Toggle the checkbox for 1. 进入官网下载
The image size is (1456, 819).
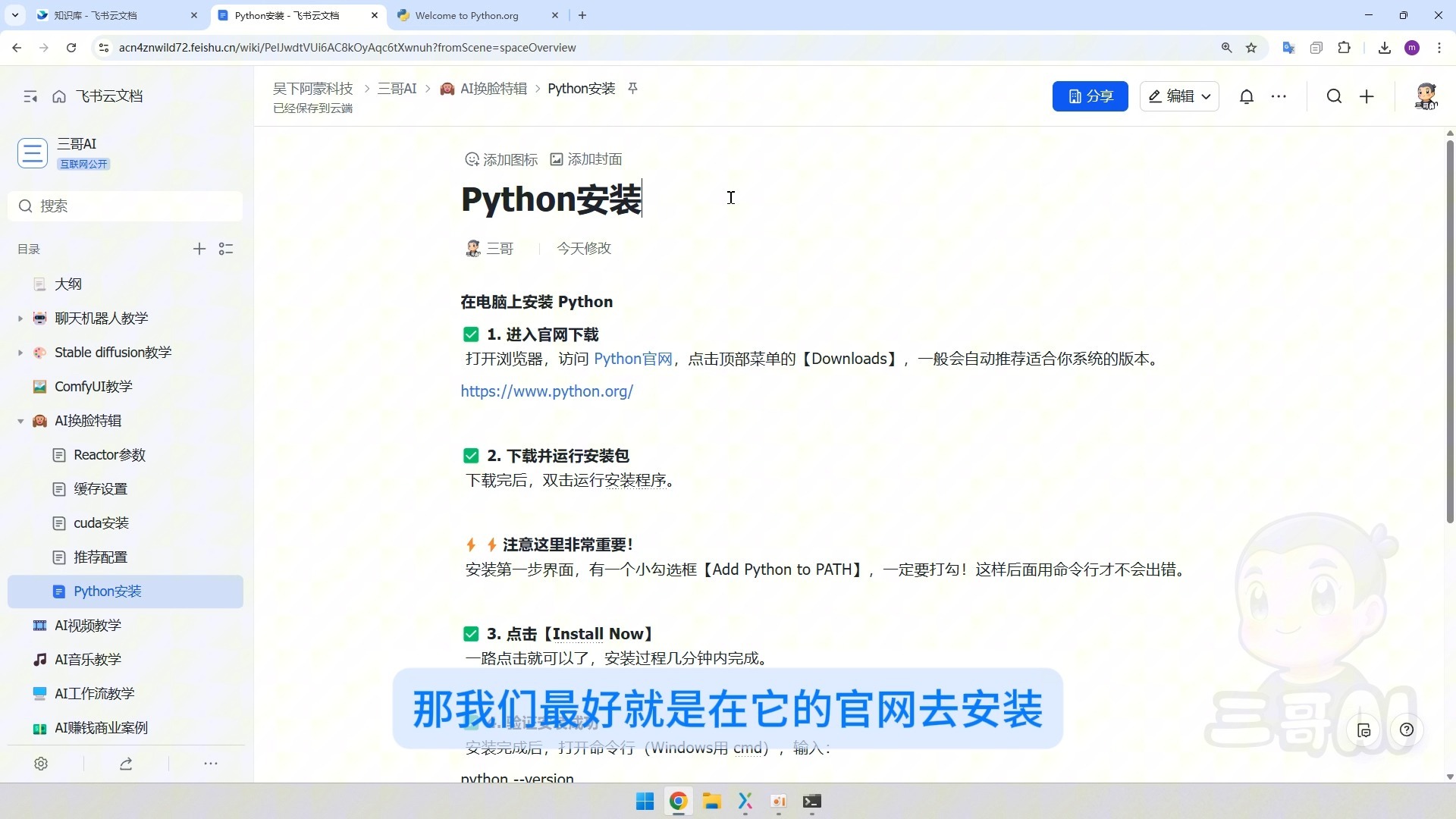[471, 334]
